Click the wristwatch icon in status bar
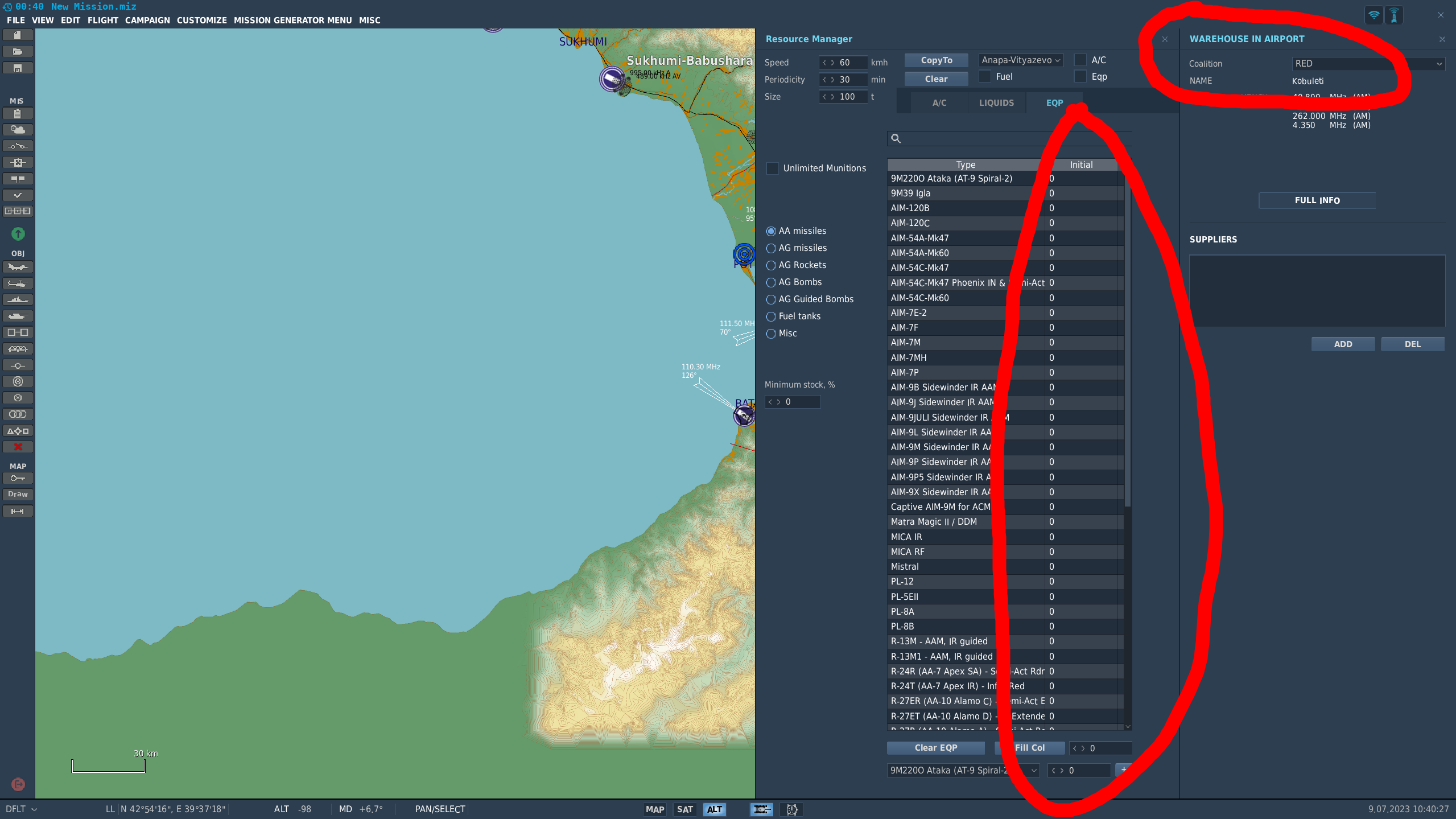 [x=791, y=809]
